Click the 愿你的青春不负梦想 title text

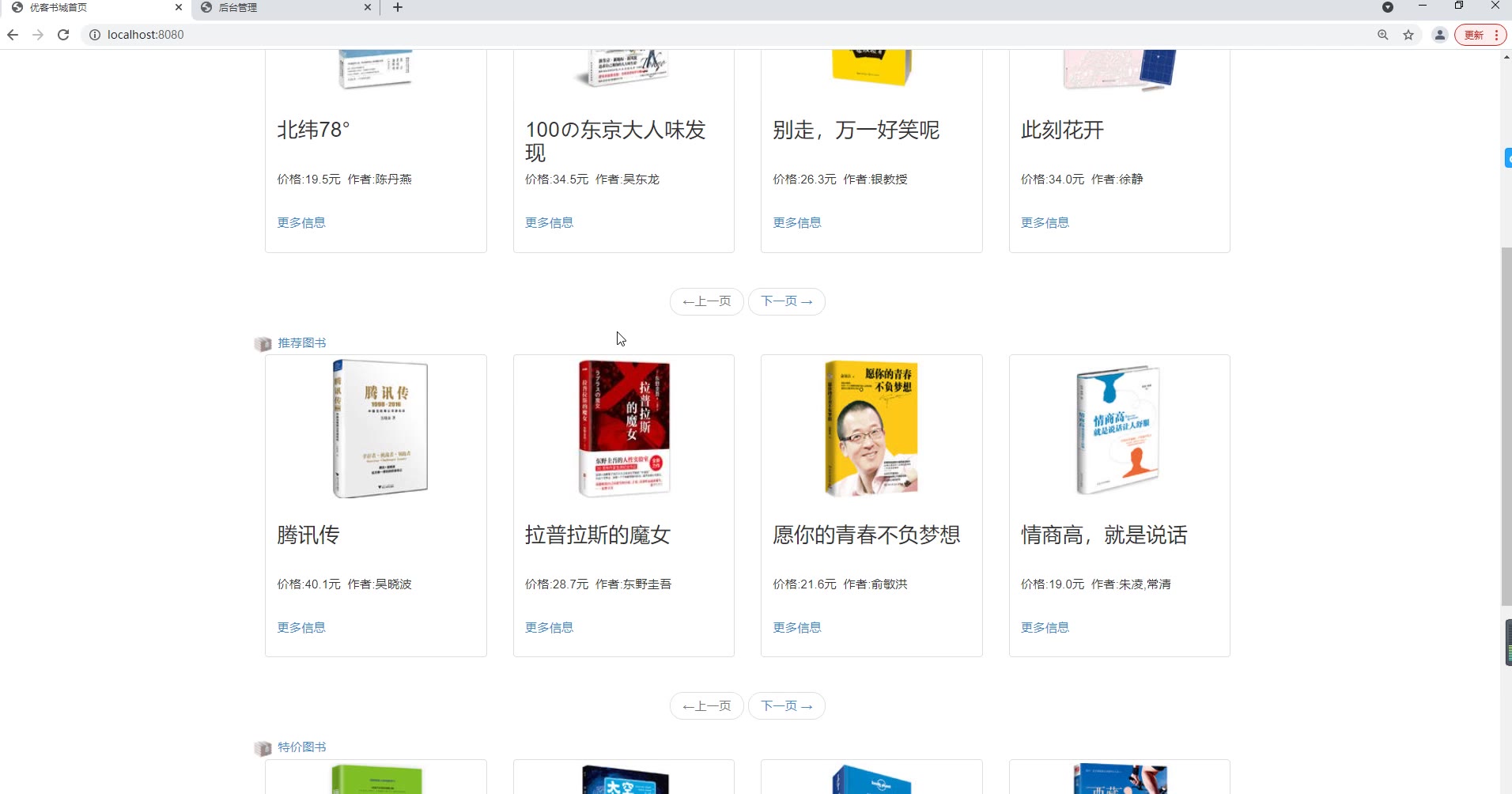coord(867,535)
